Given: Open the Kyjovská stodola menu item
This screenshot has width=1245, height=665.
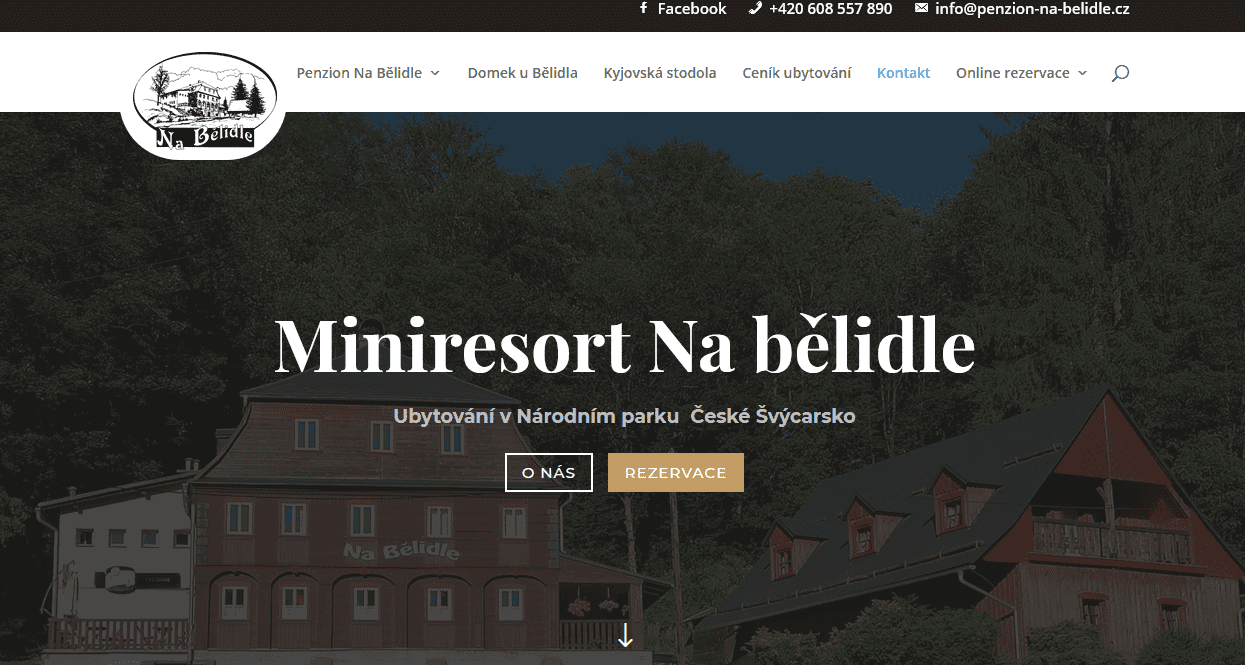Looking at the screenshot, I should [660, 73].
